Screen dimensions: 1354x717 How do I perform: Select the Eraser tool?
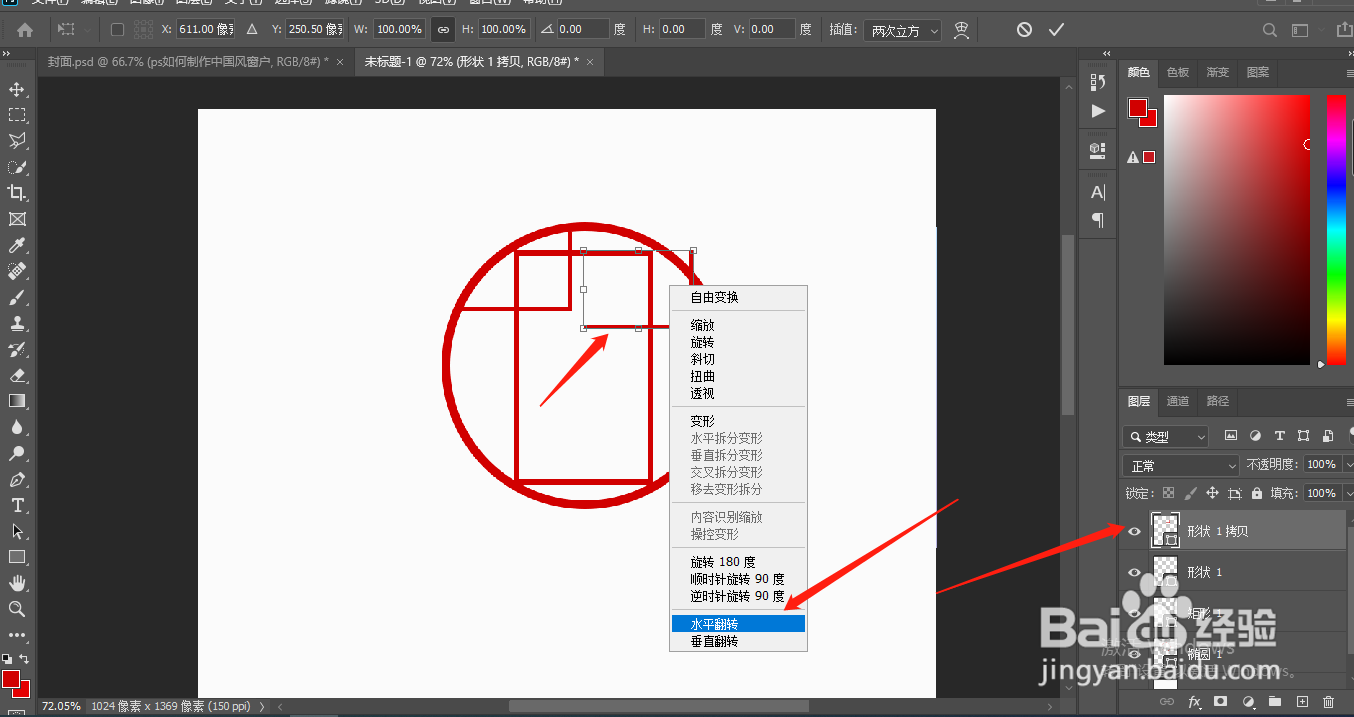coord(17,375)
